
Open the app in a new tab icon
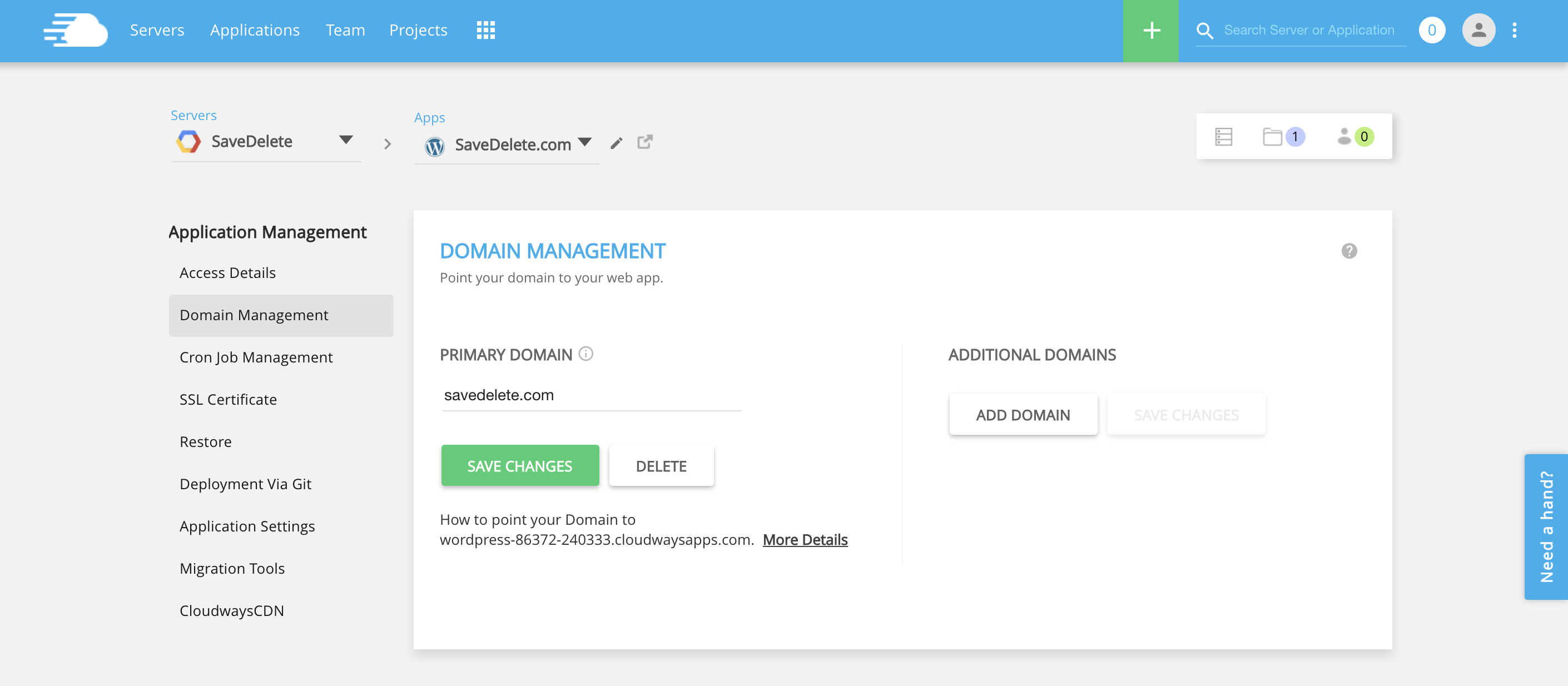[x=644, y=142]
